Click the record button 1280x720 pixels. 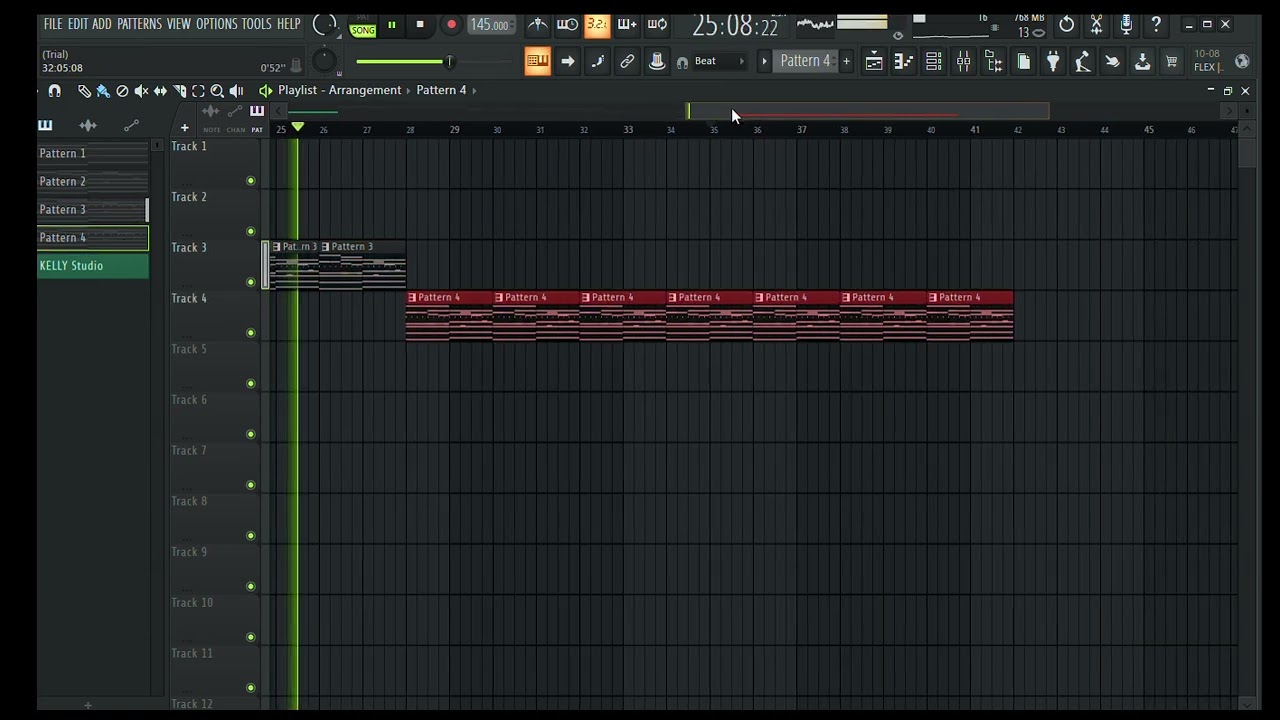pyautogui.click(x=451, y=25)
